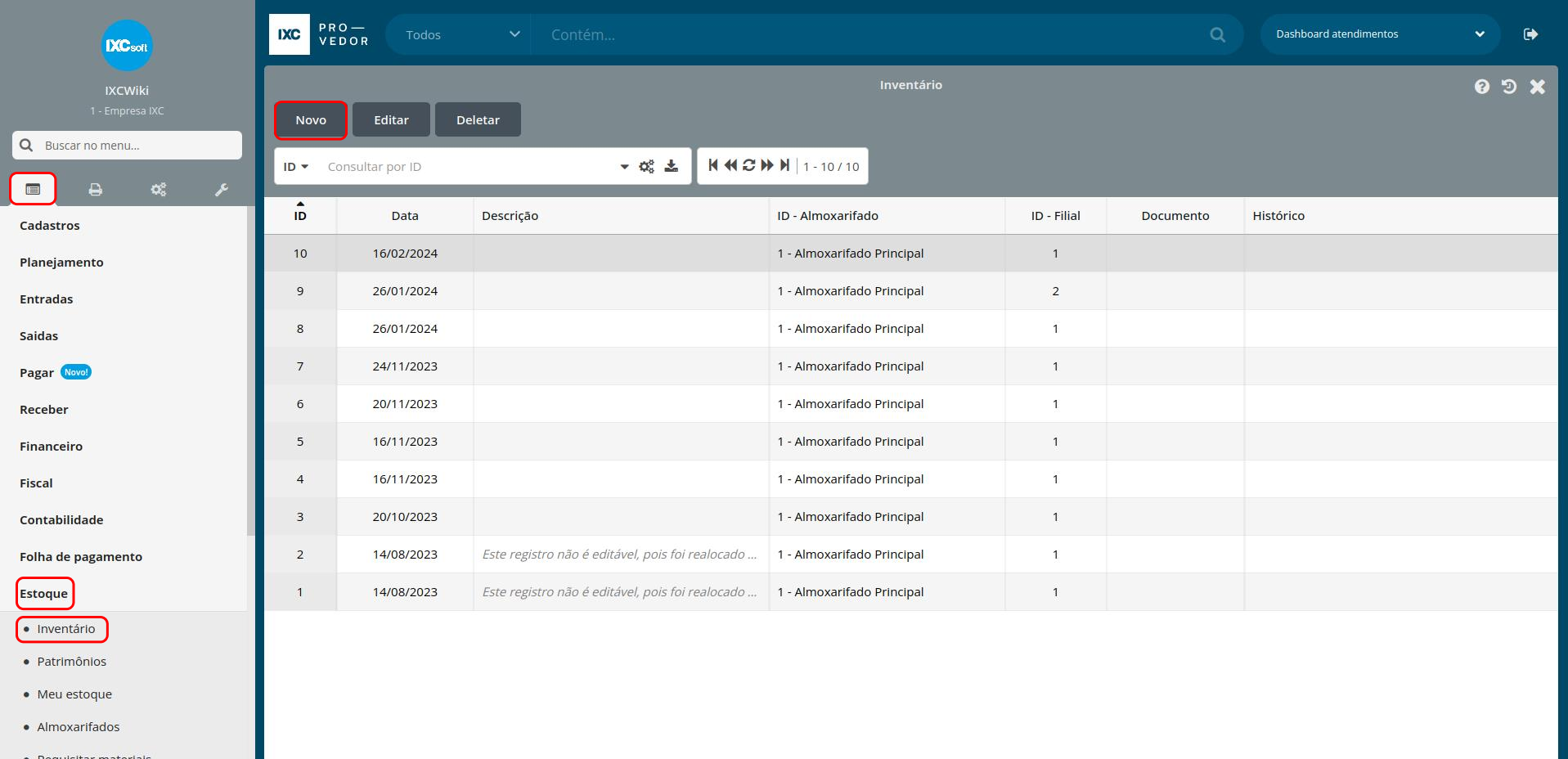The height and width of the screenshot is (759, 1568).
Task: Click the IXCsoft logo in sidebar
Action: tap(127, 46)
